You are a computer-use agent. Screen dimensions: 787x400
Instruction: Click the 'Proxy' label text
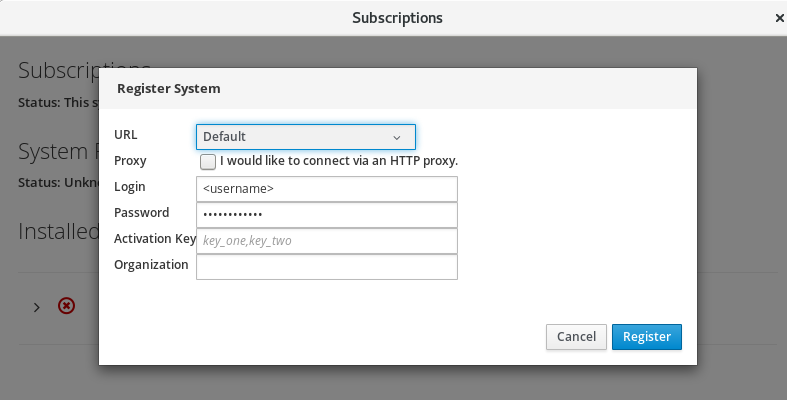(x=130, y=160)
